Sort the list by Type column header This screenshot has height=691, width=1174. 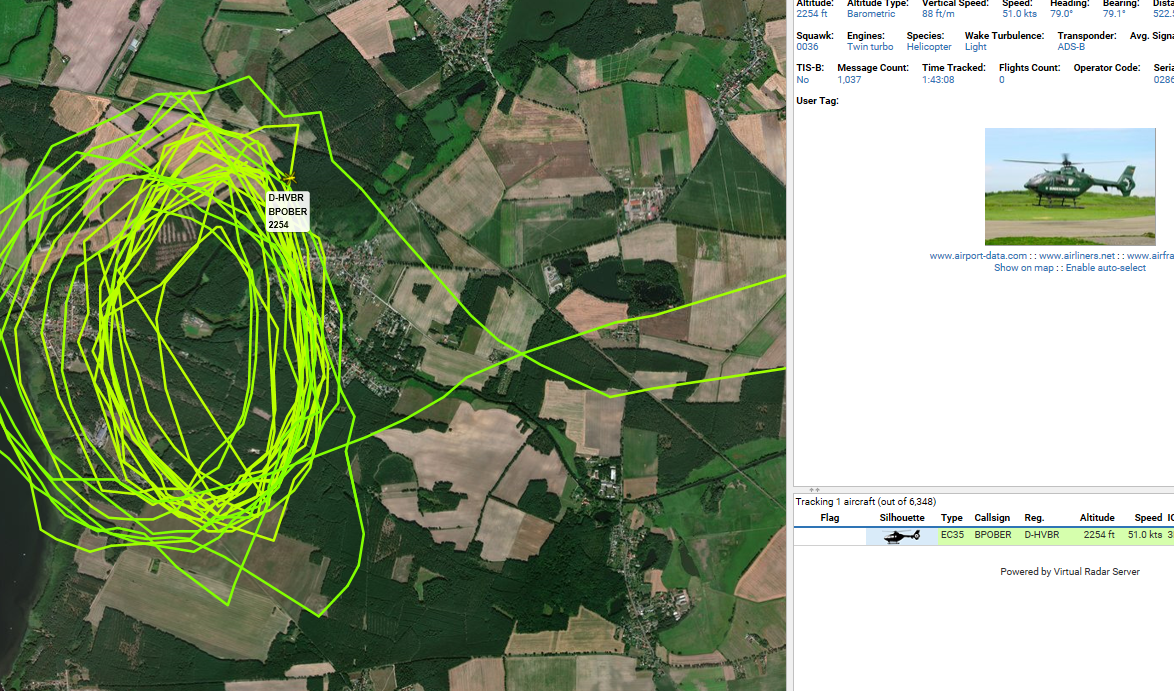(x=951, y=518)
